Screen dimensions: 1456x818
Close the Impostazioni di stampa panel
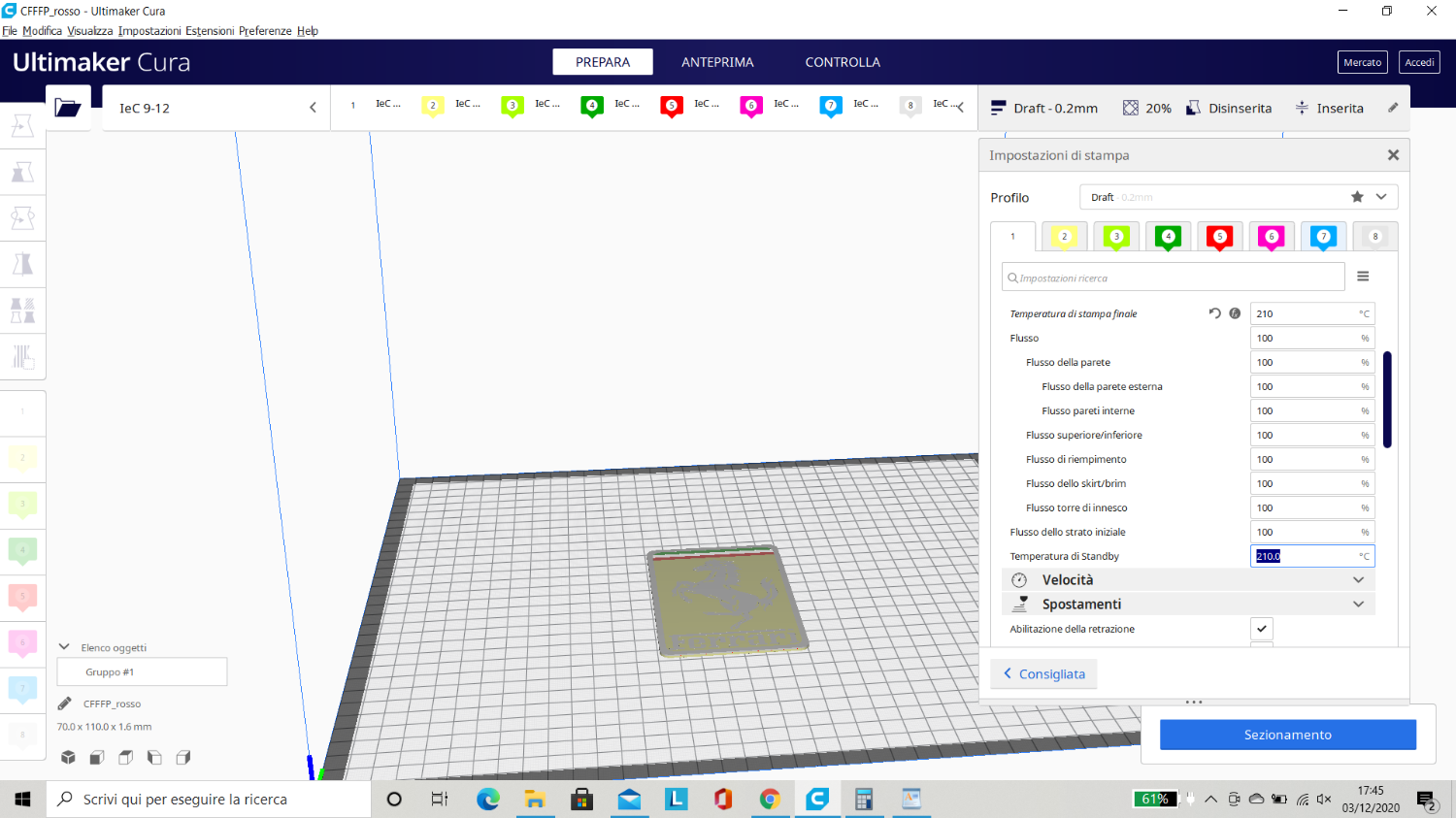coord(1393,155)
